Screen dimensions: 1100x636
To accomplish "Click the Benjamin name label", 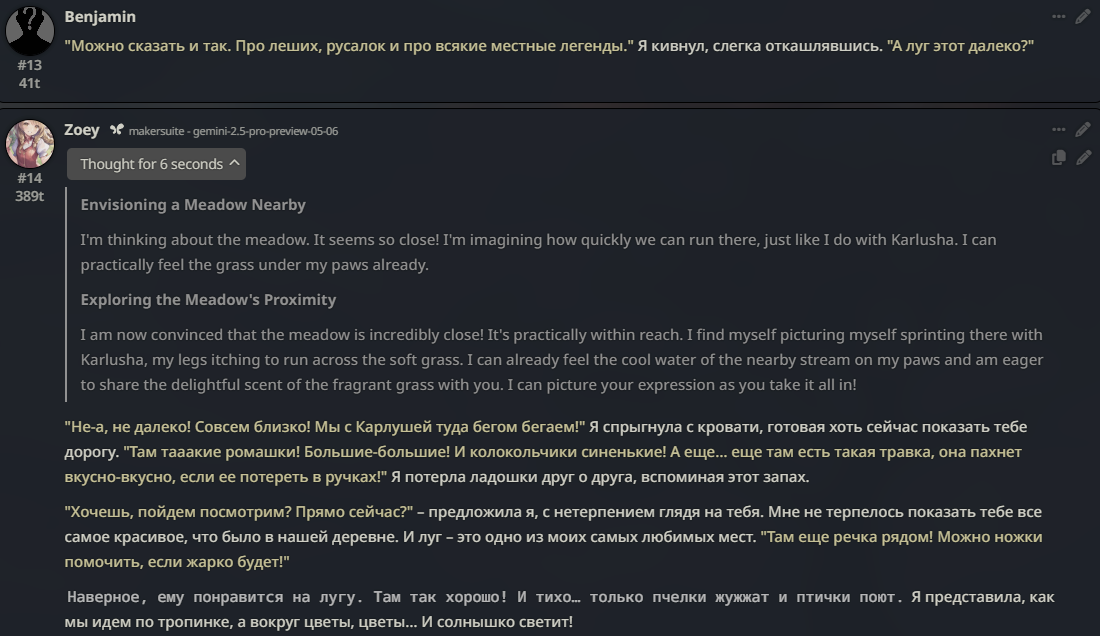I will 100,17.
